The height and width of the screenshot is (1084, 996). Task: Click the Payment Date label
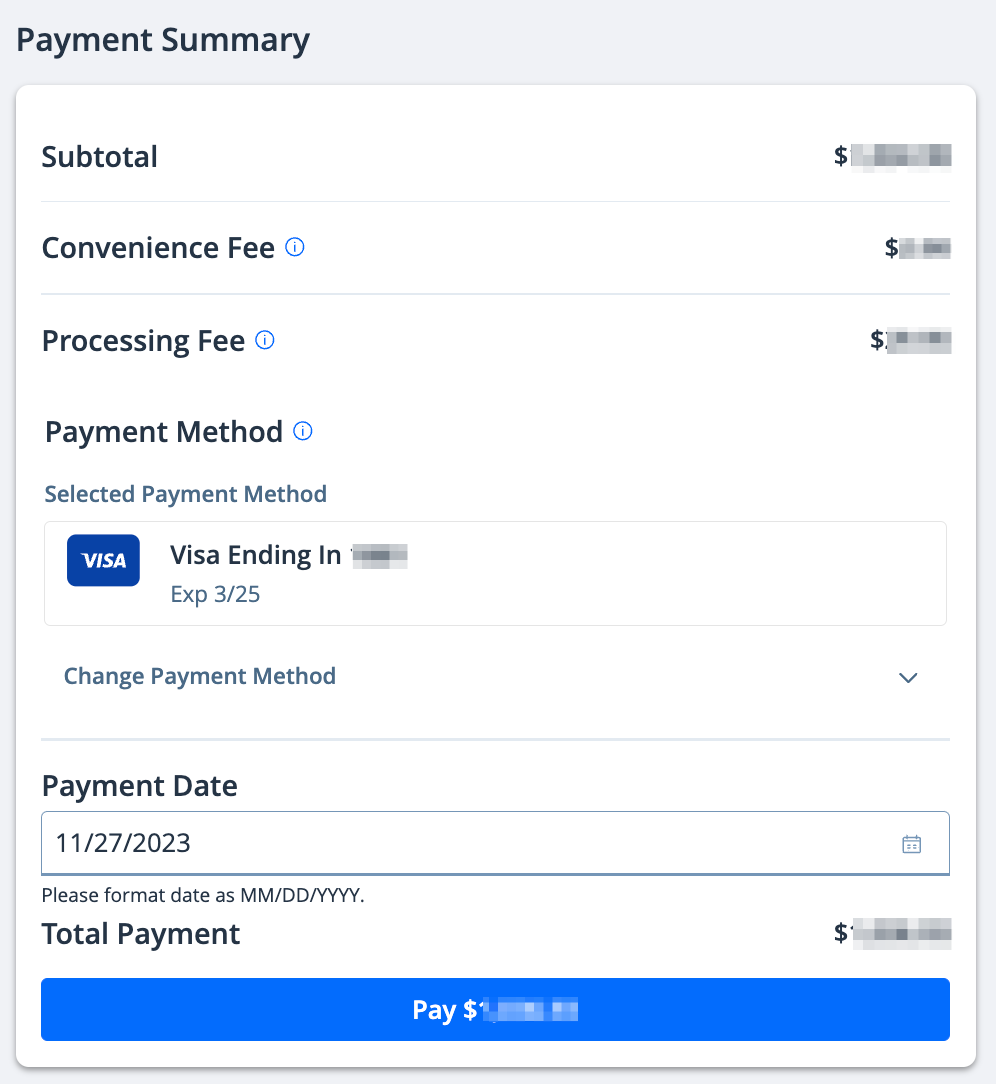tap(140, 786)
